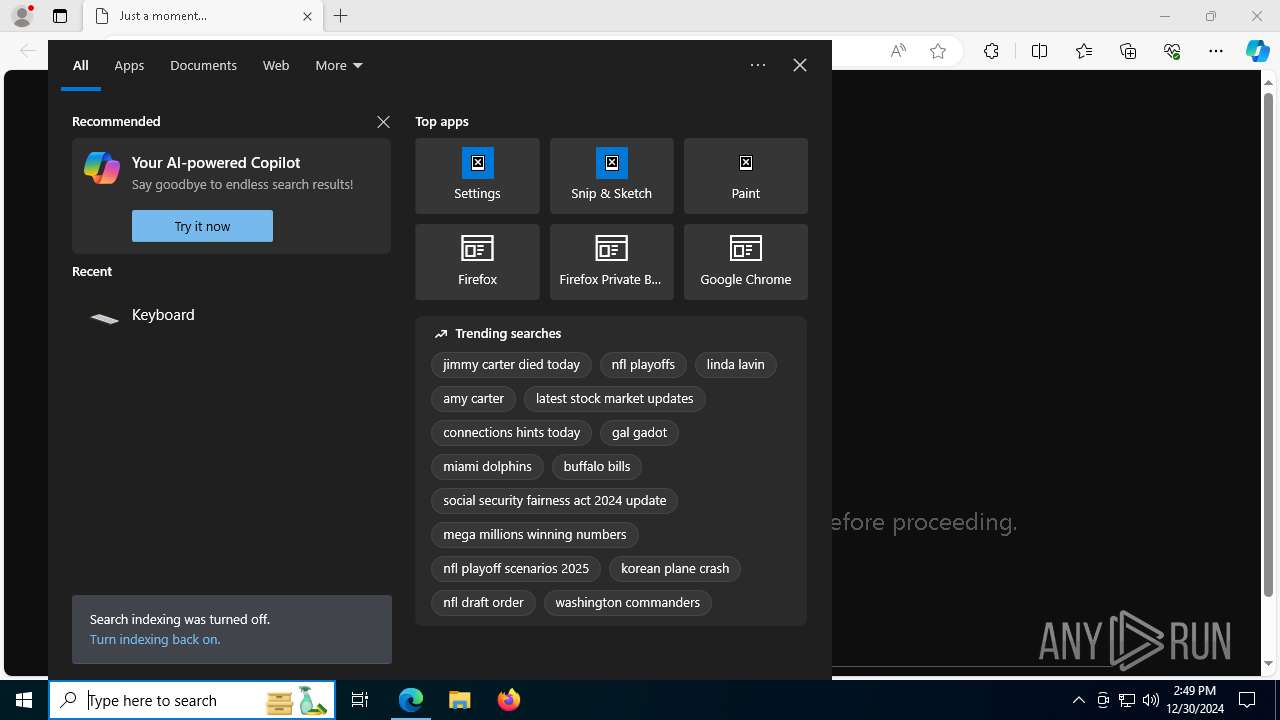The height and width of the screenshot is (720, 1280).
Task: Launch Snip & Sketch from top apps
Action: 611,176
